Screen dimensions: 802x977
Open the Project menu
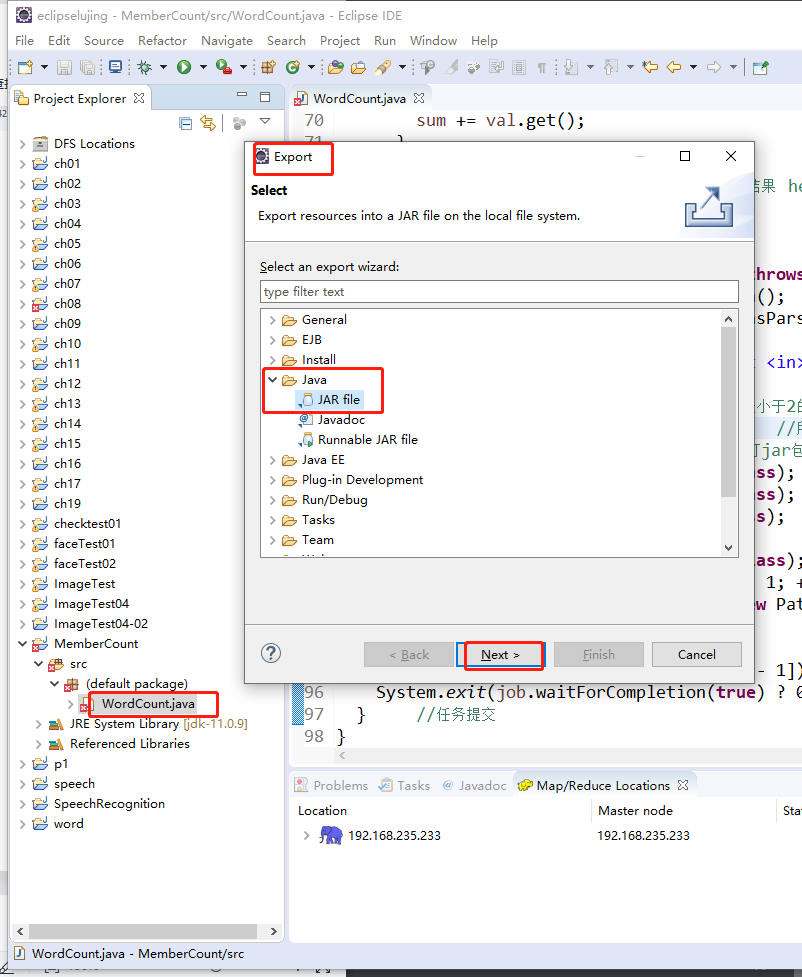[x=340, y=41]
